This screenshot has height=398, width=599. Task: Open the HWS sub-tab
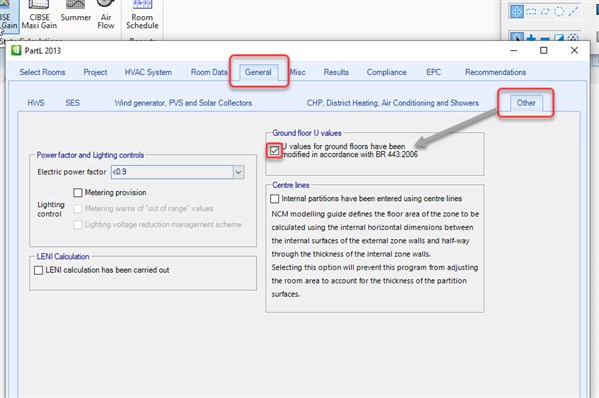[x=36, y=103]
